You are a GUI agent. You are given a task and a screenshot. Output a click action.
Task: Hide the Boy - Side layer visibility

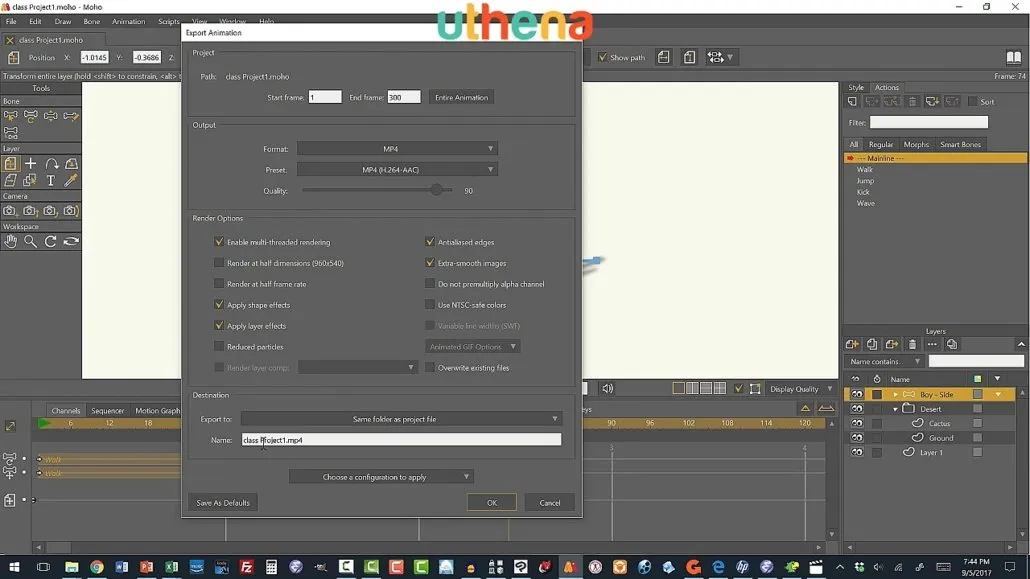pos(857,394)
